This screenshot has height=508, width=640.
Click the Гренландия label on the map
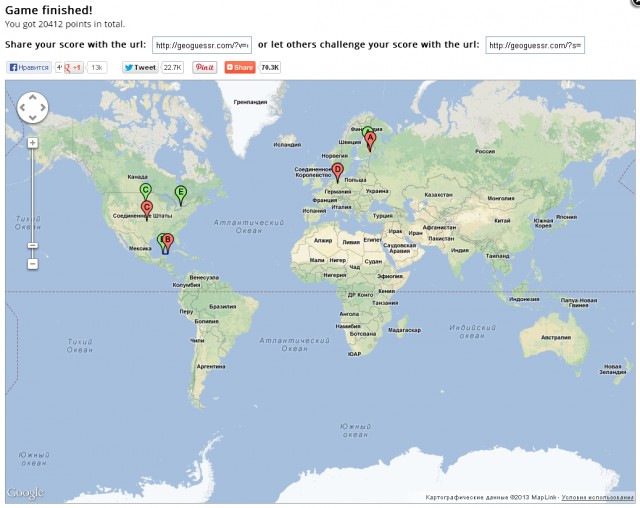tap(250, 102)
